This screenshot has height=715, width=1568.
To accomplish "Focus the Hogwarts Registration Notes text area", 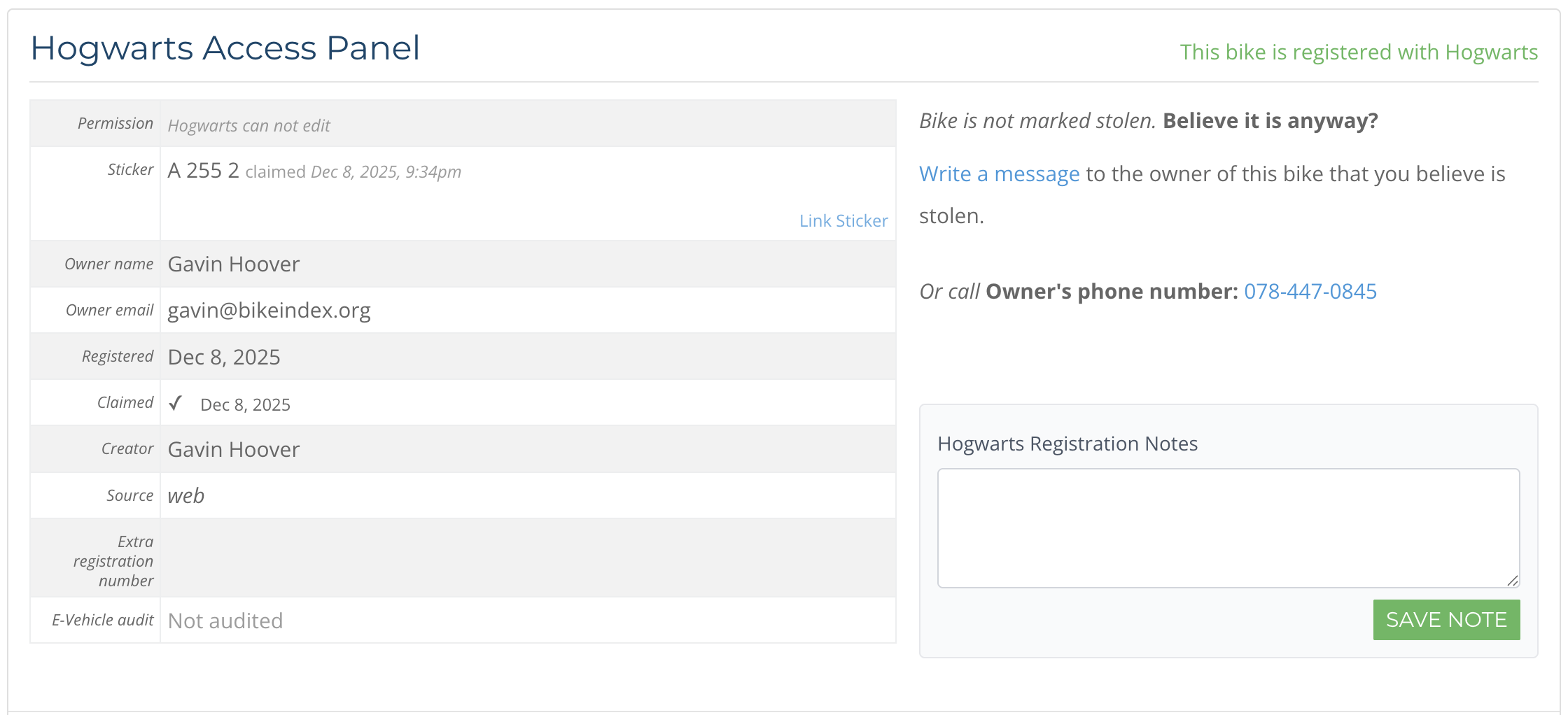I will (1227, 528).
